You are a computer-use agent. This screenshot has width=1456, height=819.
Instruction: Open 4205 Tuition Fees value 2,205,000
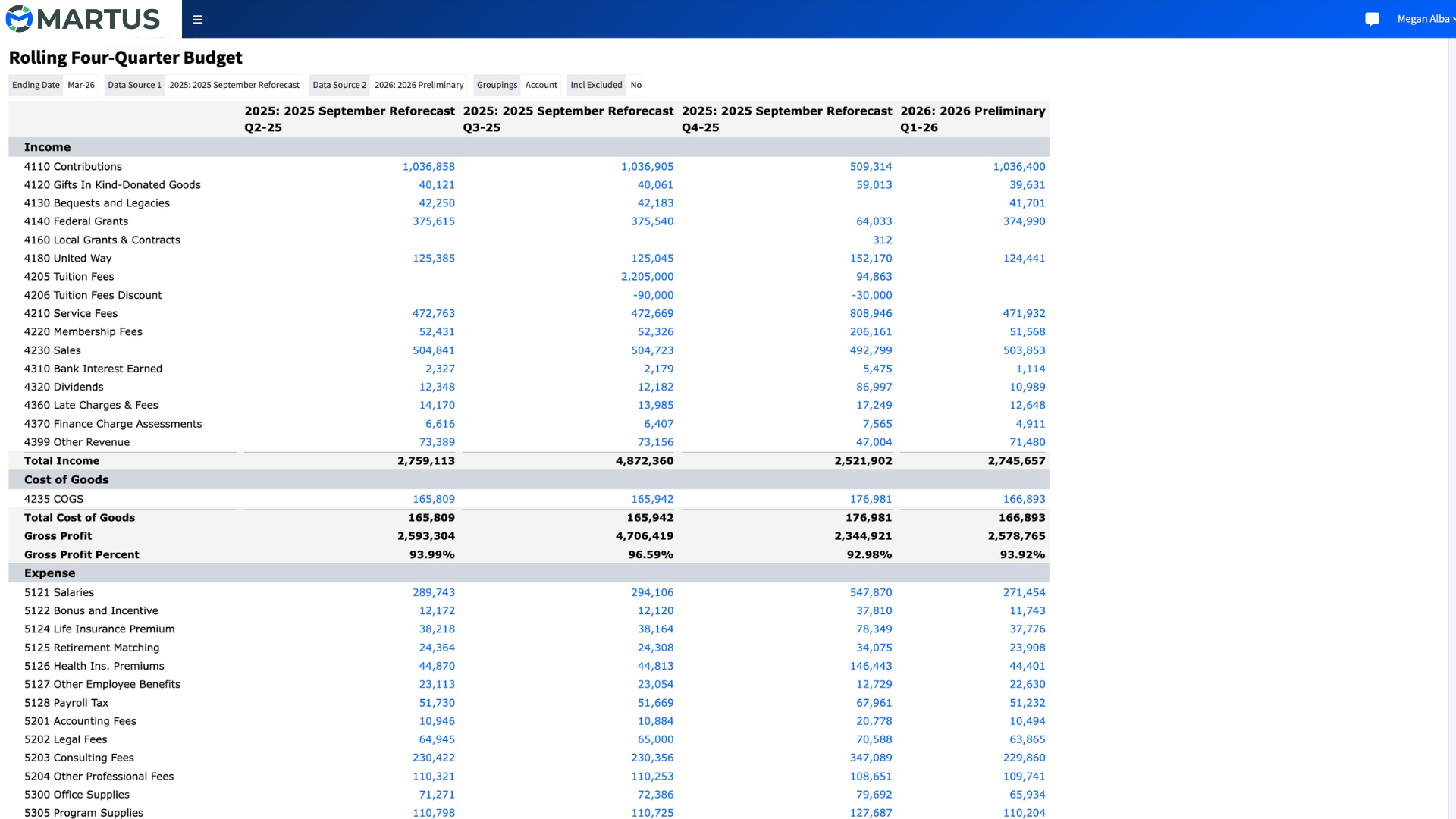(x=647, y=277)
